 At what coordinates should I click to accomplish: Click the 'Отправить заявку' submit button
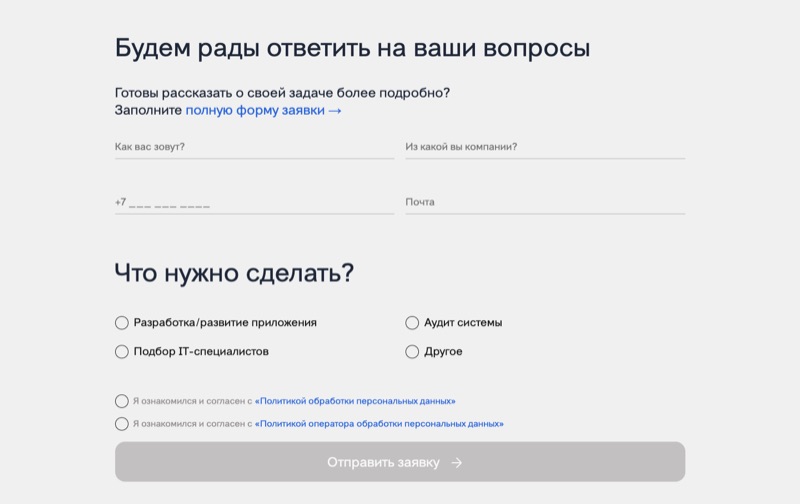400,462
